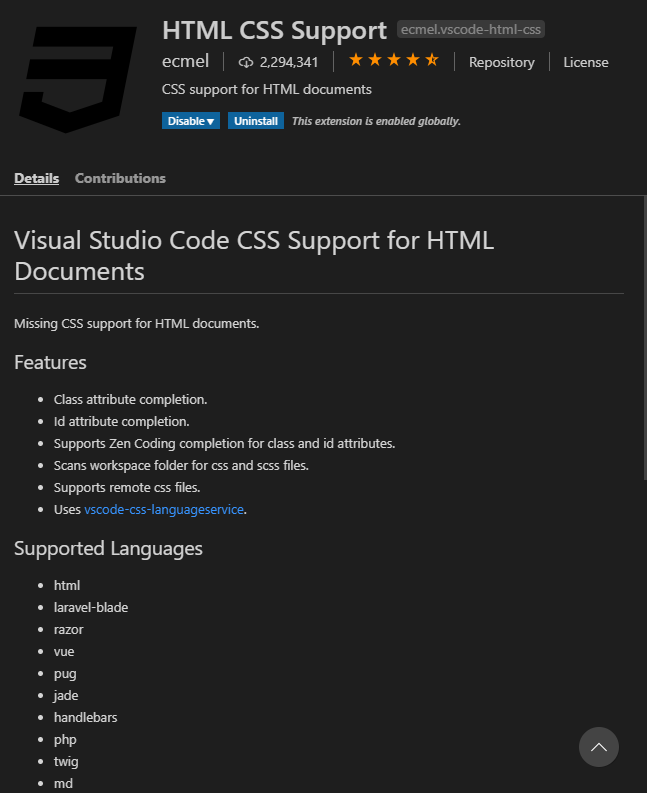Click the 'twig' language item
Image resolution: width=647 pixels, height=793 pixels.
(x=66, y=762)
